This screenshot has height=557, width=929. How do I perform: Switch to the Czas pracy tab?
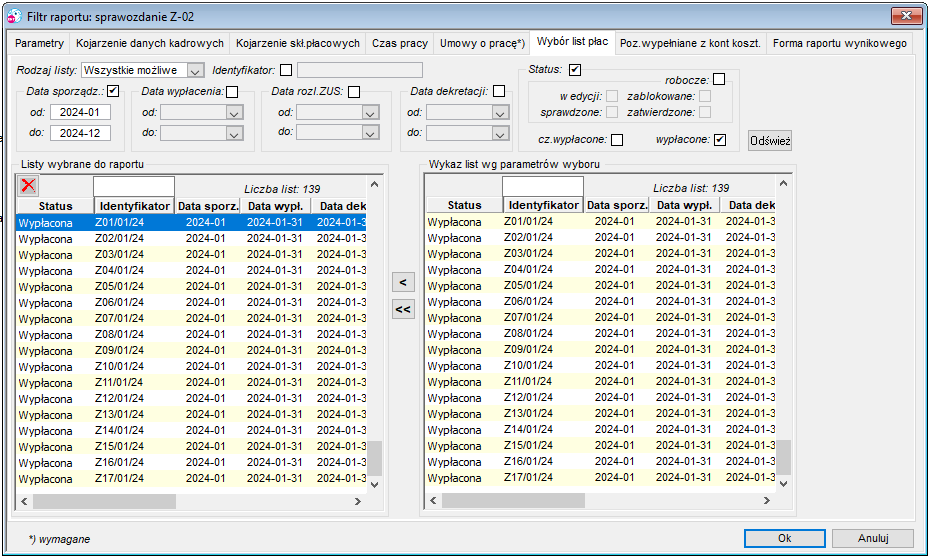tap(400, 43)
